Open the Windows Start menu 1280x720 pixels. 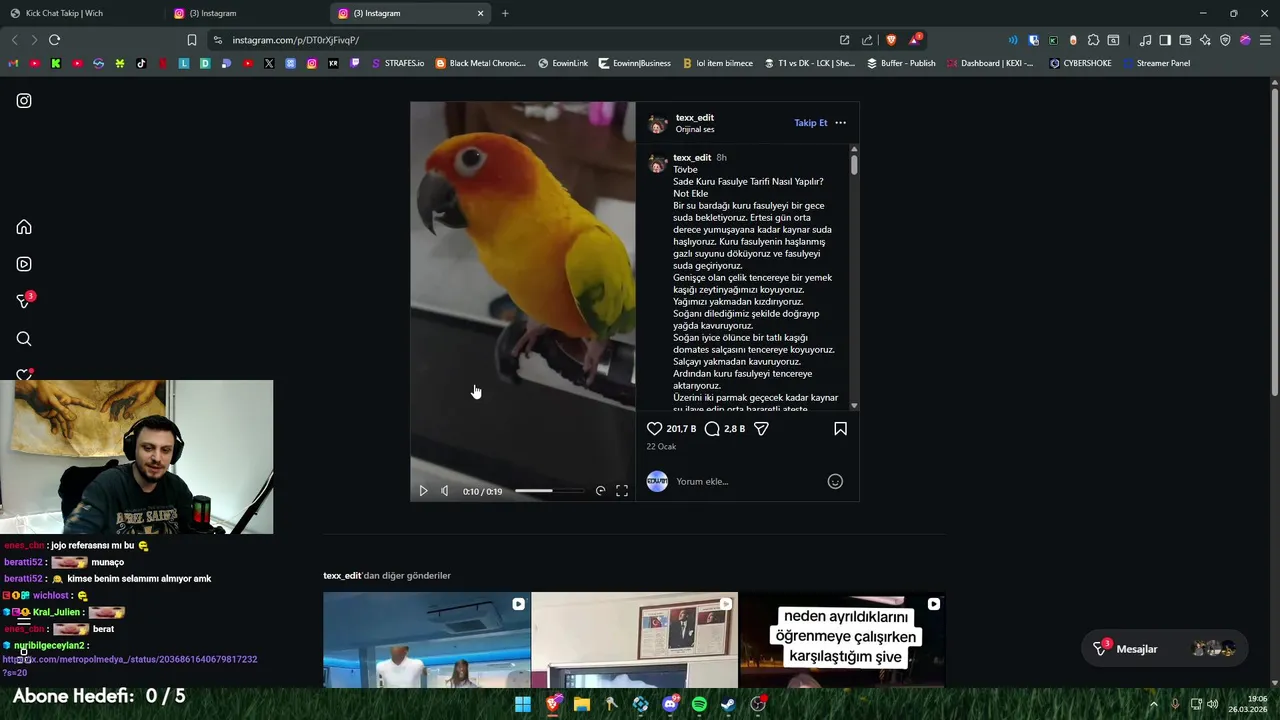click(523, 704)
